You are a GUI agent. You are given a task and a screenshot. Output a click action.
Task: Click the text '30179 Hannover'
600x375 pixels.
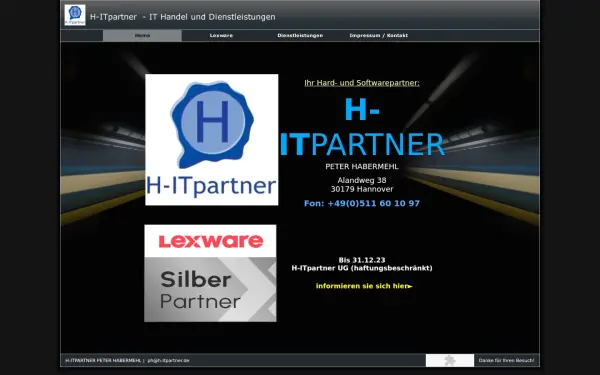click(x=362, y=189)
